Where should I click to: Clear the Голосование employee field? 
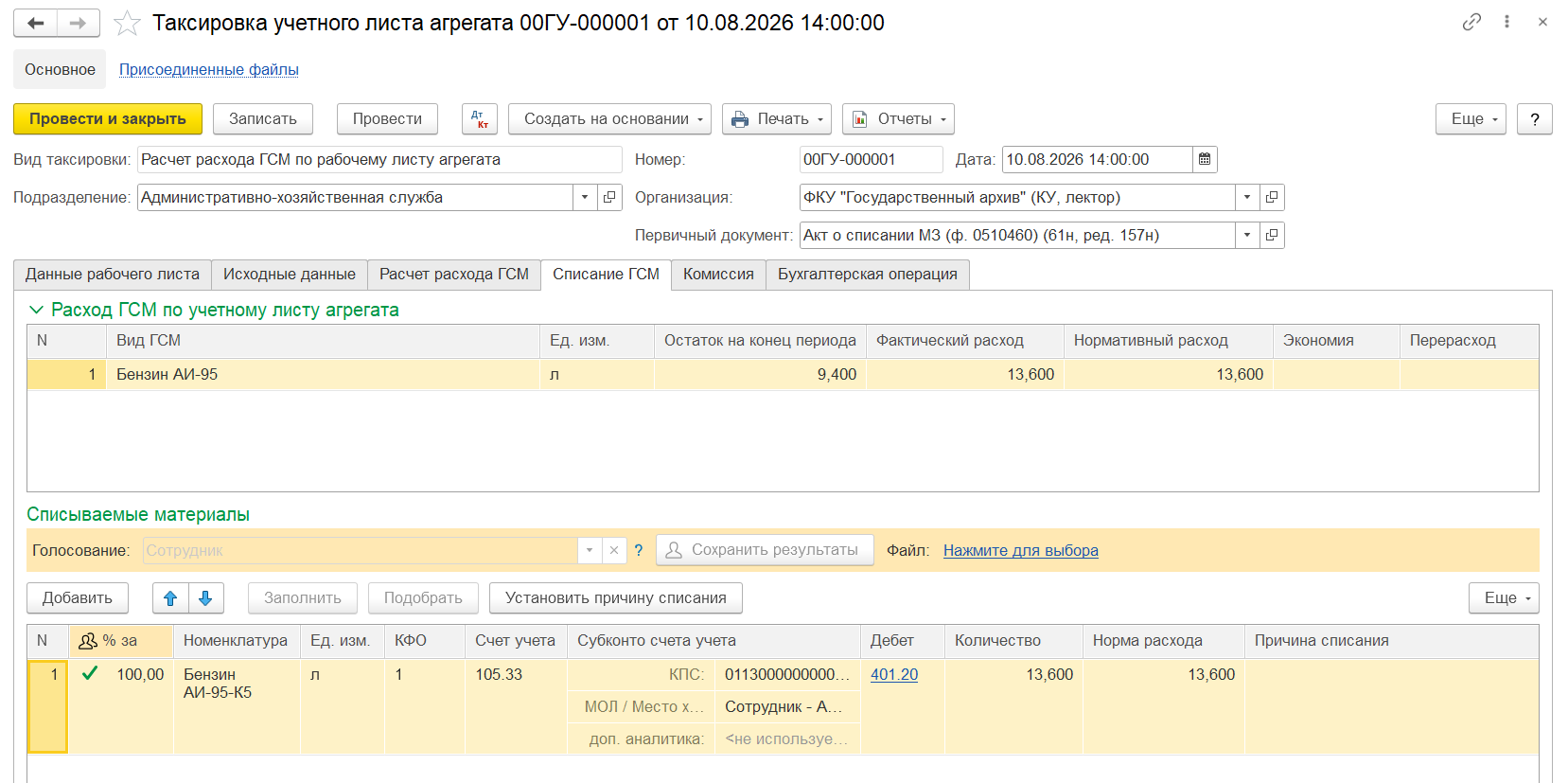tap(614, 551)
